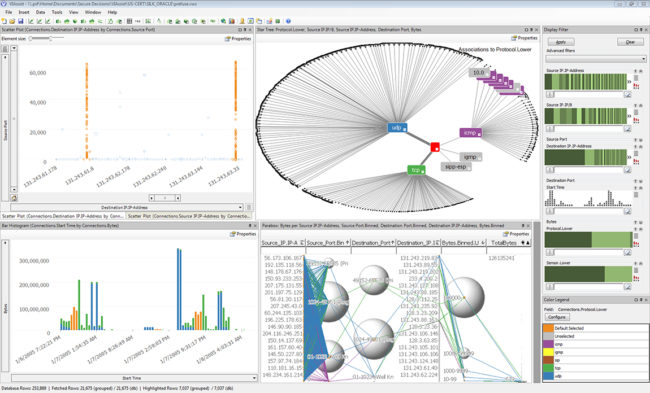Click the New file toolbar icon
Viewport: 650px width, 393px height.
tap(4, 21)
